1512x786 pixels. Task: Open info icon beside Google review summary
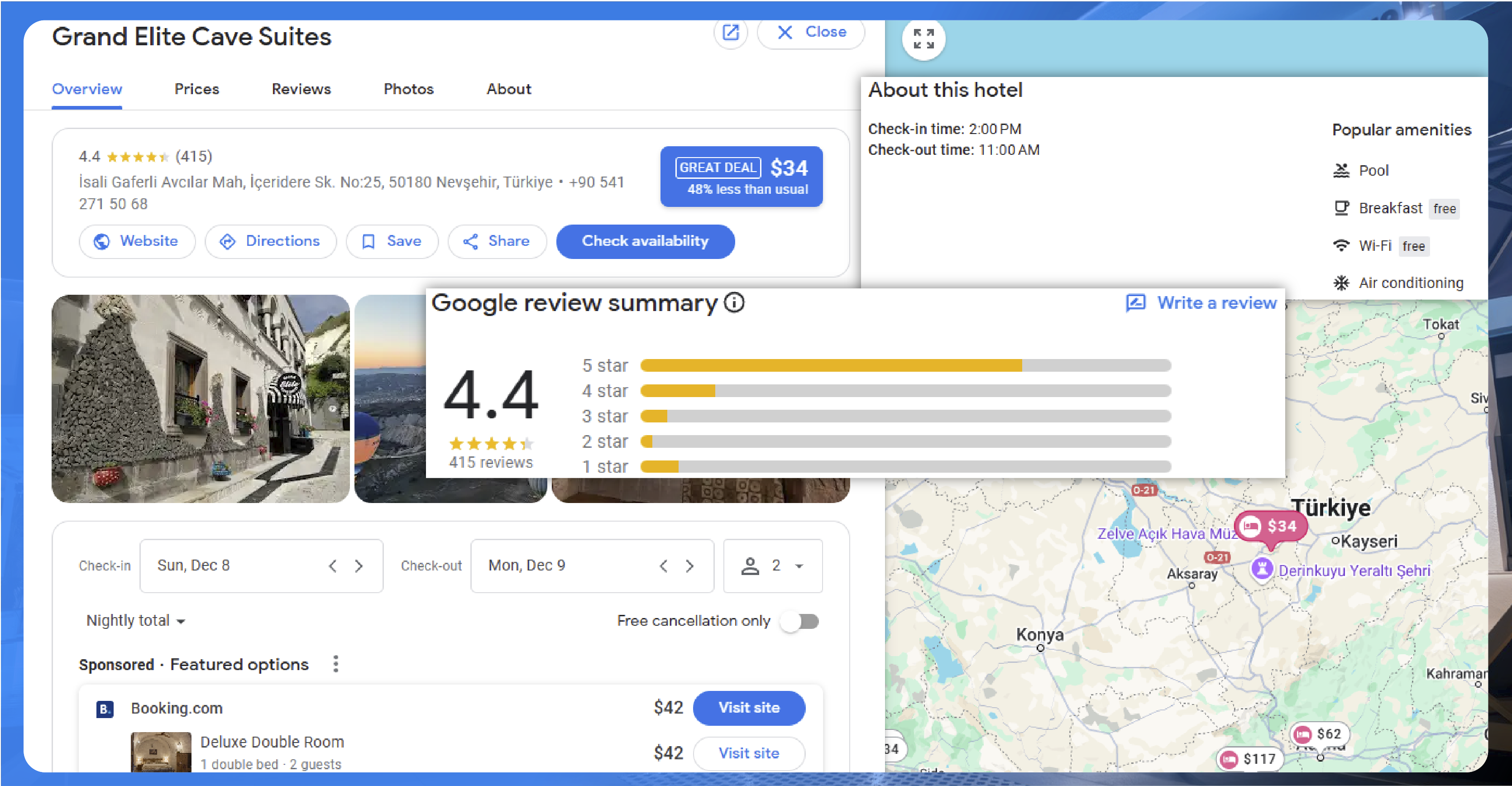coord(734,303)
